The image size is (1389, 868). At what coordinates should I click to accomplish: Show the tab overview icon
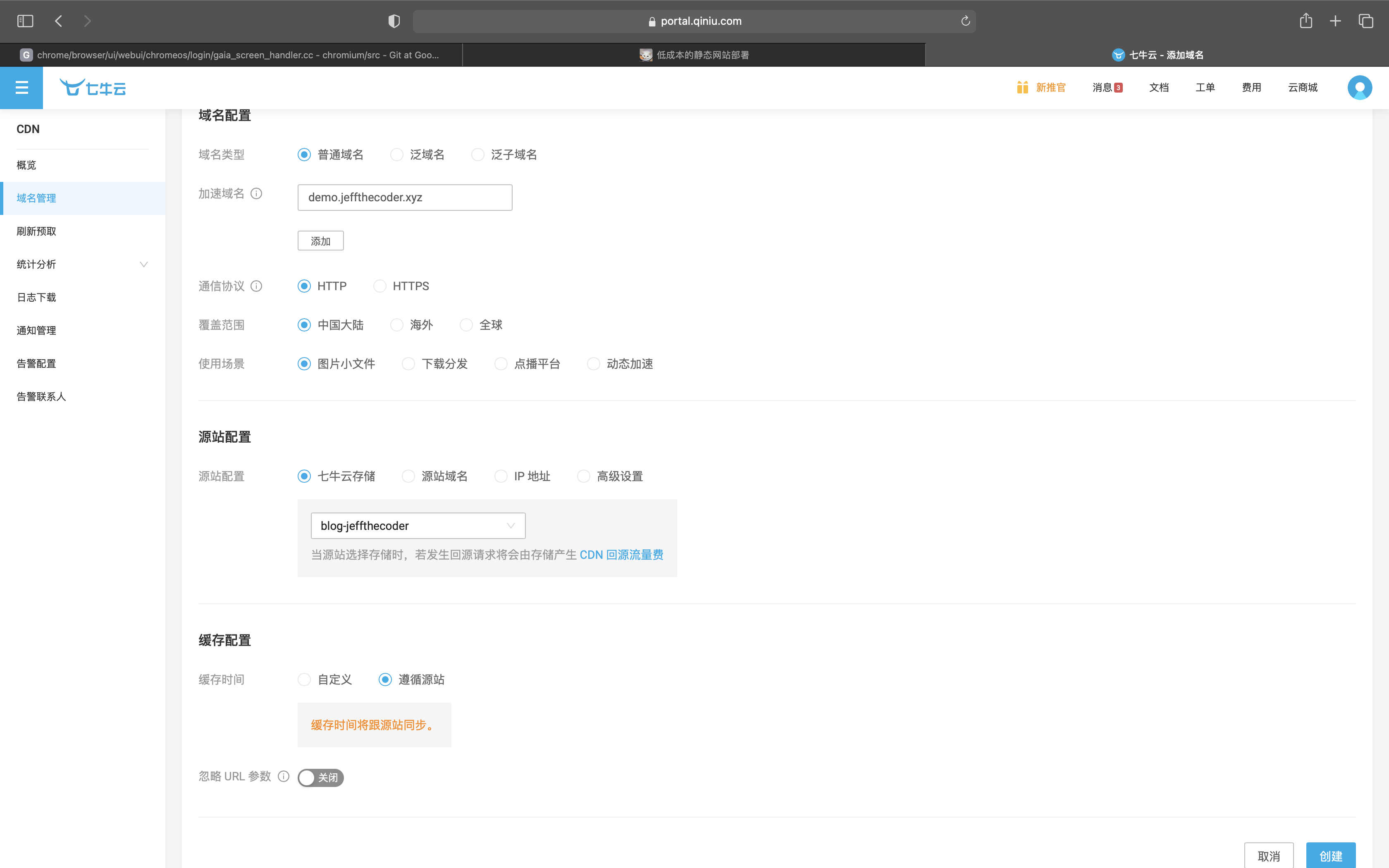click(1366, 21)
